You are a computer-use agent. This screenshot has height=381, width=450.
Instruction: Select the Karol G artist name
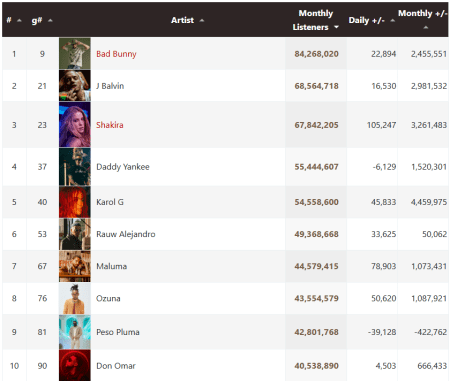(110, 202)
